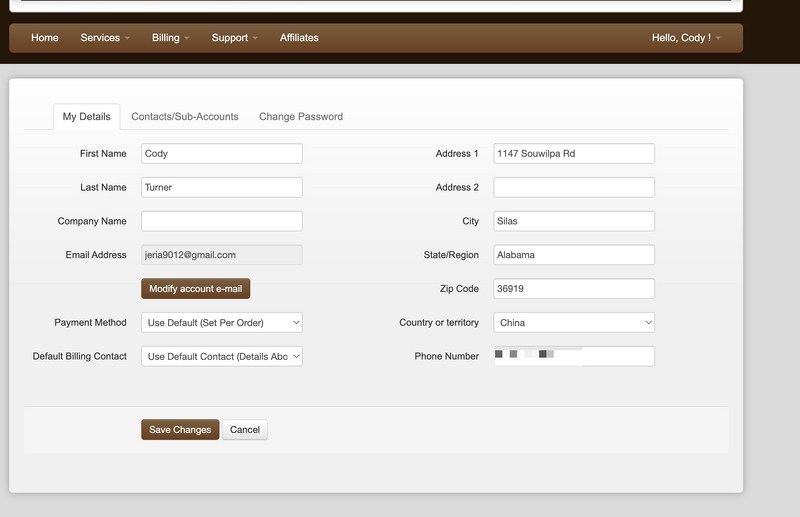This screenshot has height=517, width=800.
Task: Open the Country or territory dropdown
Action: (574, 323)
